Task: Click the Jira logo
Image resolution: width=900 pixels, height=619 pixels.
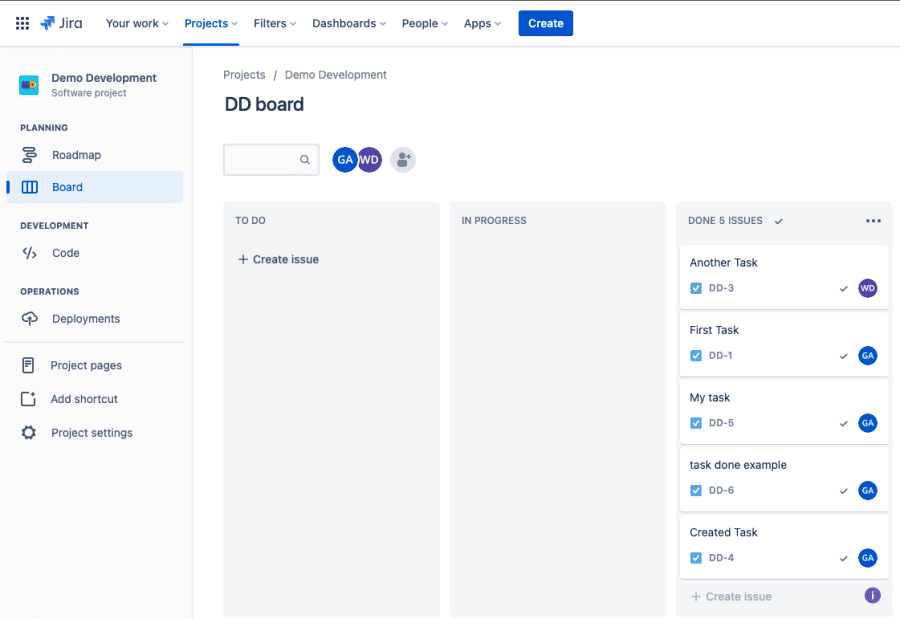Action: click(60, 23)
